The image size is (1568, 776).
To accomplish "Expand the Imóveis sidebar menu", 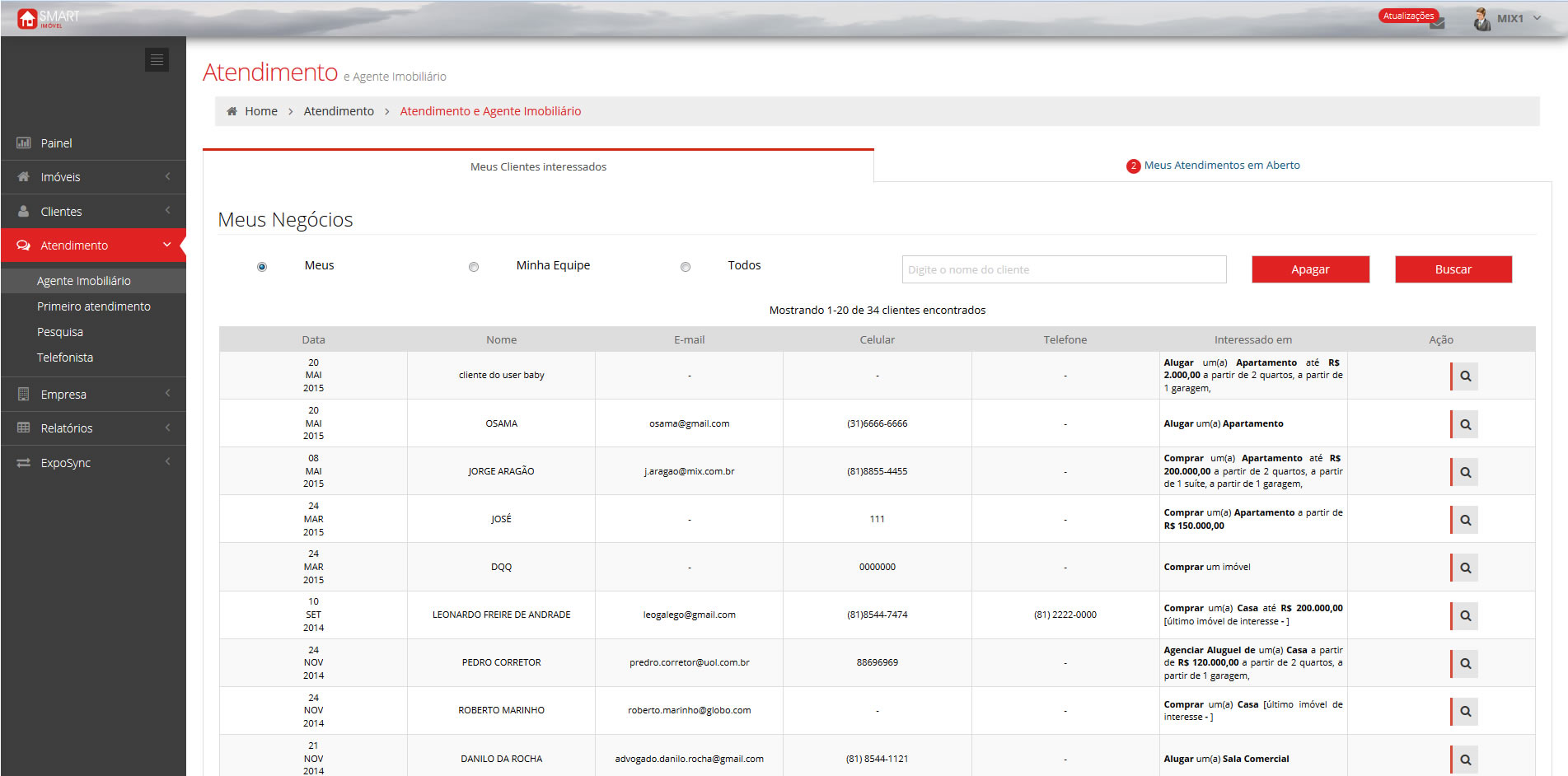I will click(x=93, y=177).
